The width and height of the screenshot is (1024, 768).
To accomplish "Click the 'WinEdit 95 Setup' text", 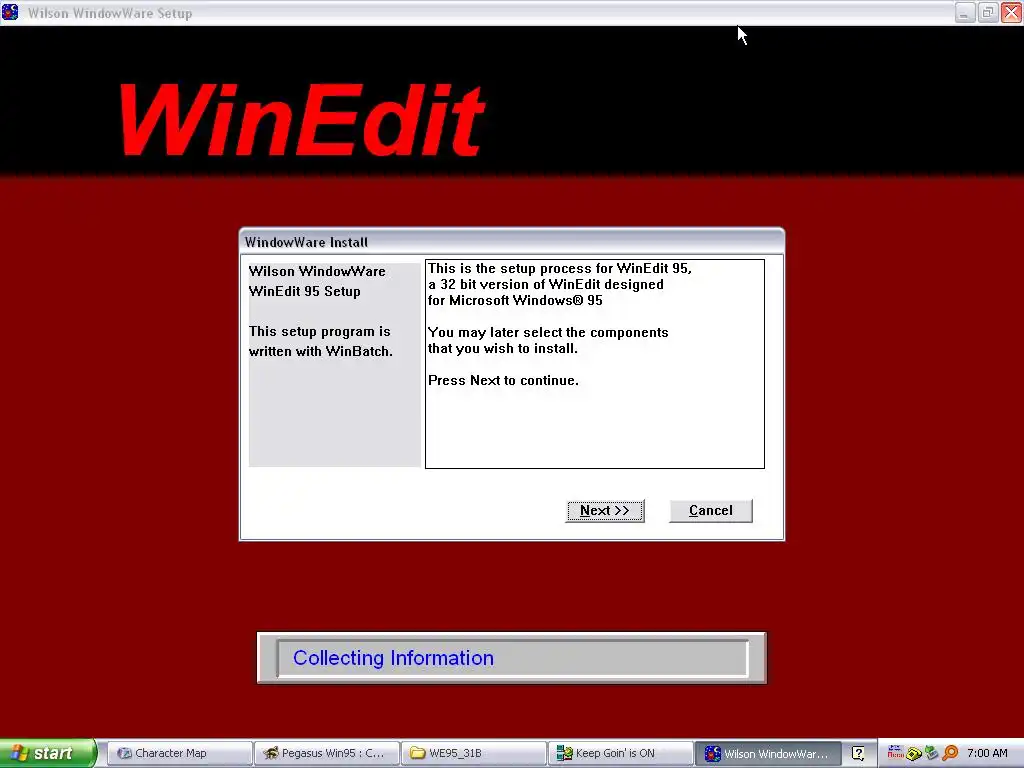I will [304, 291].
